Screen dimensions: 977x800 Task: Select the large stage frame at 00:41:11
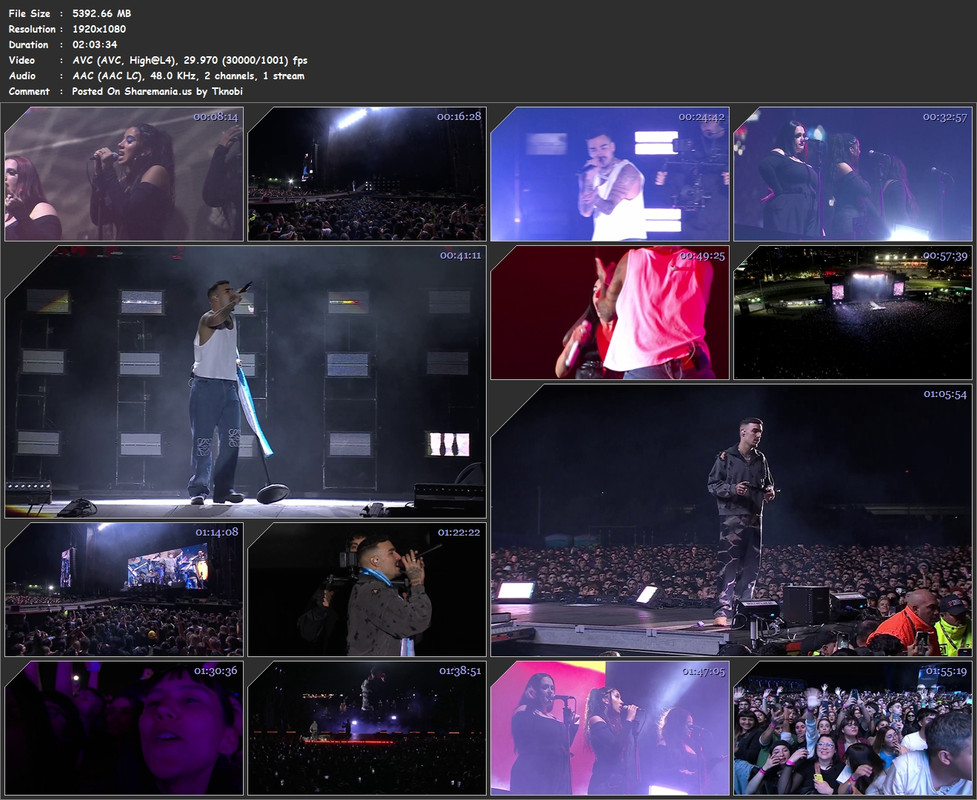pyautogui.click(x=245, y=382)
